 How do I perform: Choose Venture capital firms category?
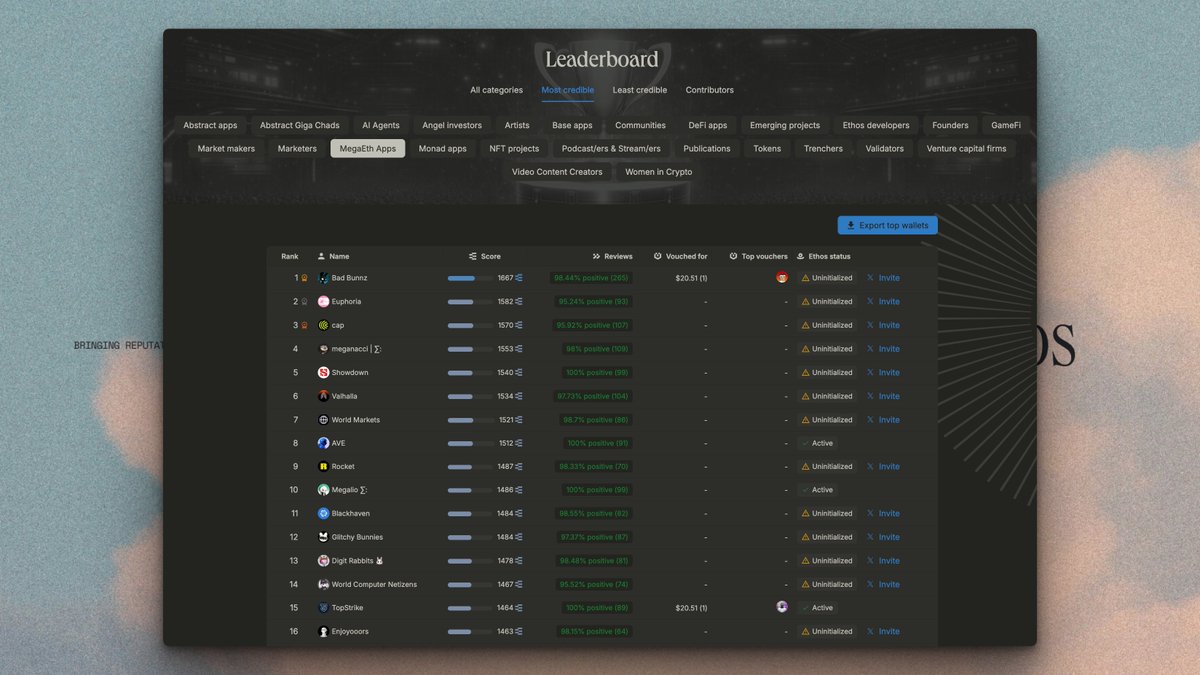click(967, 148)
